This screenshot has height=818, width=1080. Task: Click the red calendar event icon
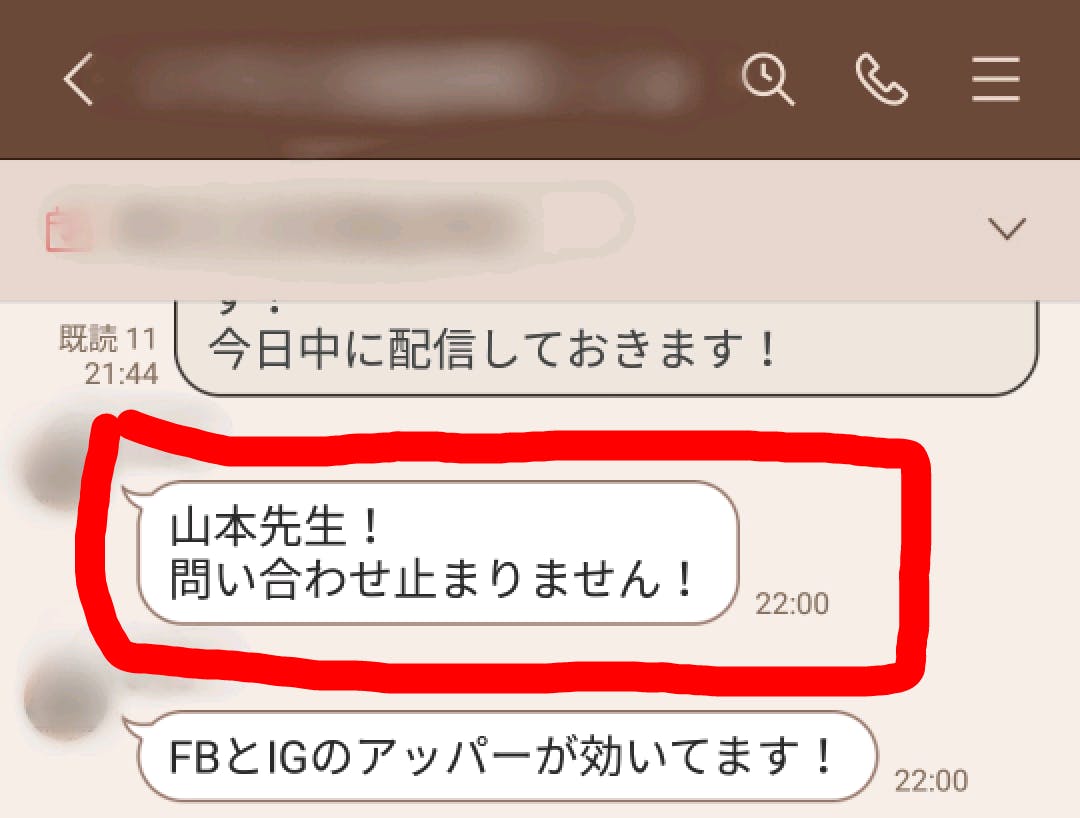click(x=68, y=229)
